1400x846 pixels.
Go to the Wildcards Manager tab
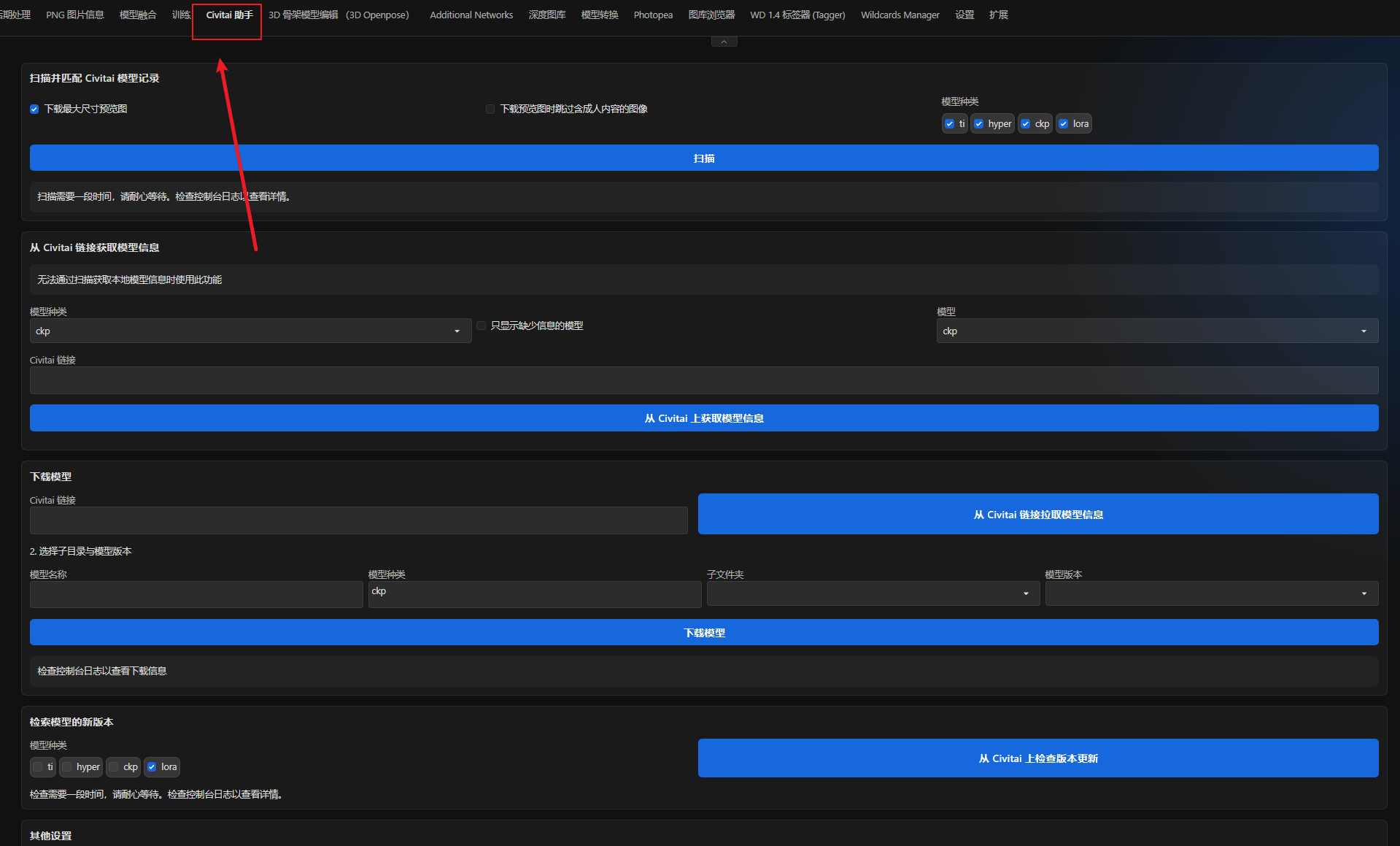click(x=900, y=15)
